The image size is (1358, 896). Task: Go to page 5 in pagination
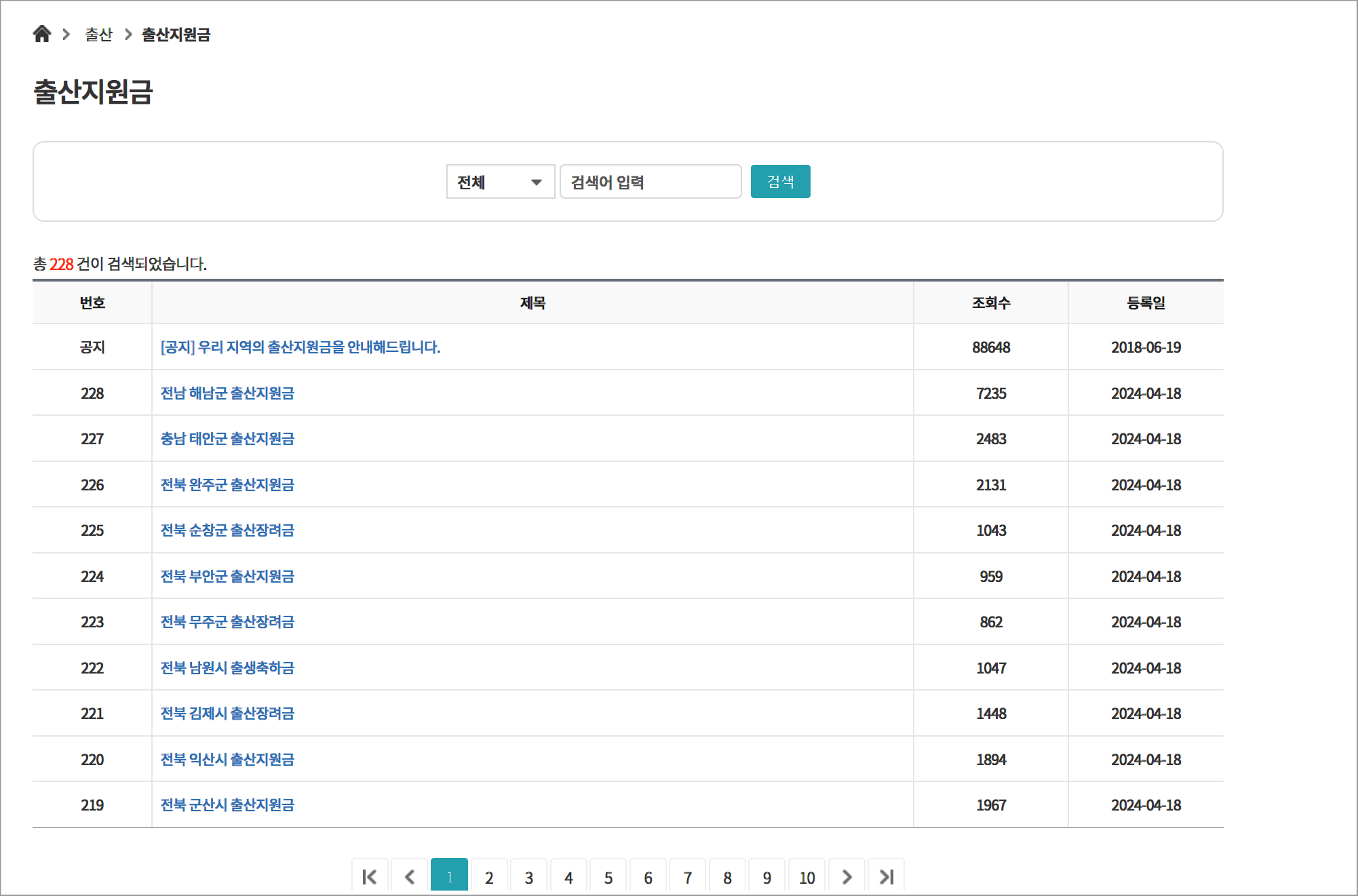608,878
